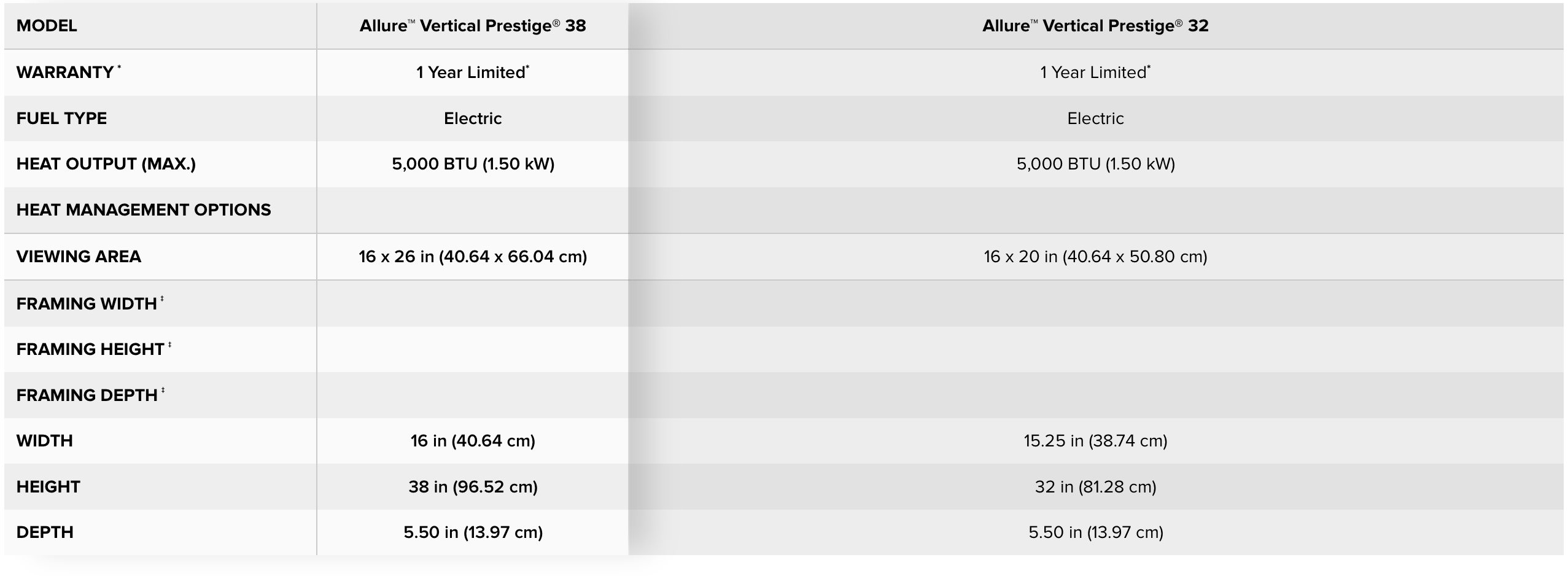This screenshot has width=1568, height=576.
Task: Select the MODEL header label
Action: click(x=47, y=26)
